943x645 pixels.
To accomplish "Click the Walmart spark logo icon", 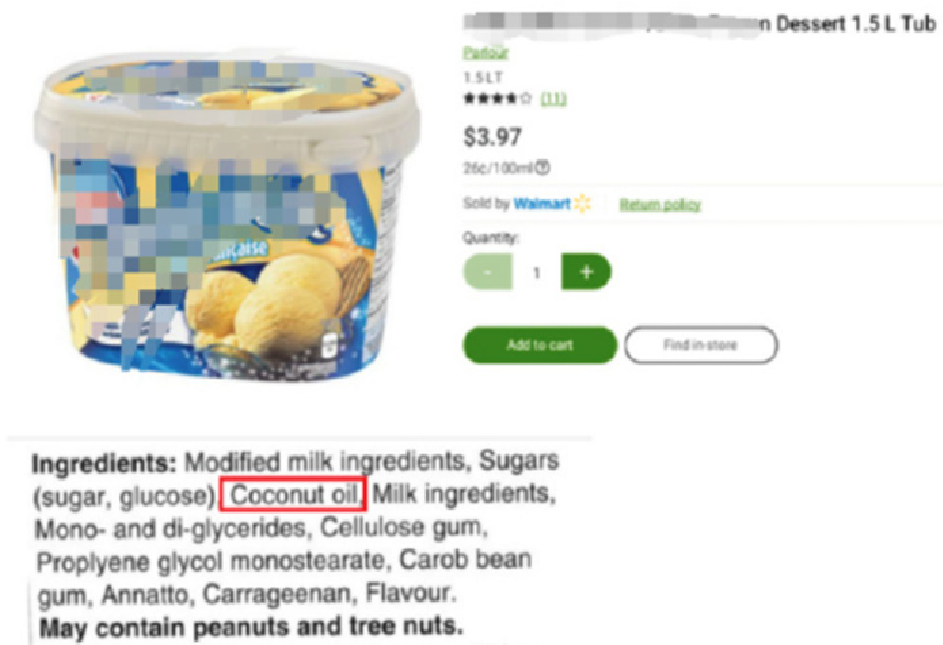I will (x=582, y=204).
